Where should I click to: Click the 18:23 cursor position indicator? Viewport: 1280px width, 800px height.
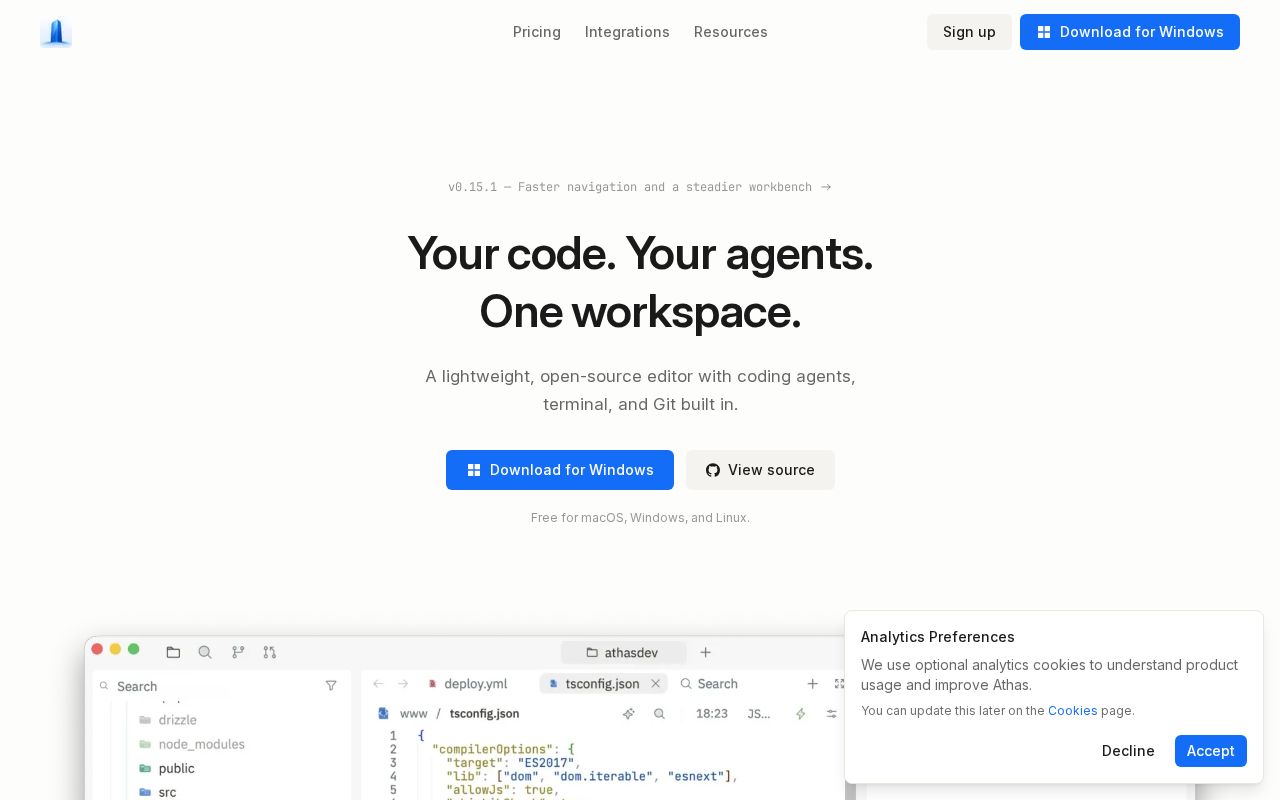point(712,714)
